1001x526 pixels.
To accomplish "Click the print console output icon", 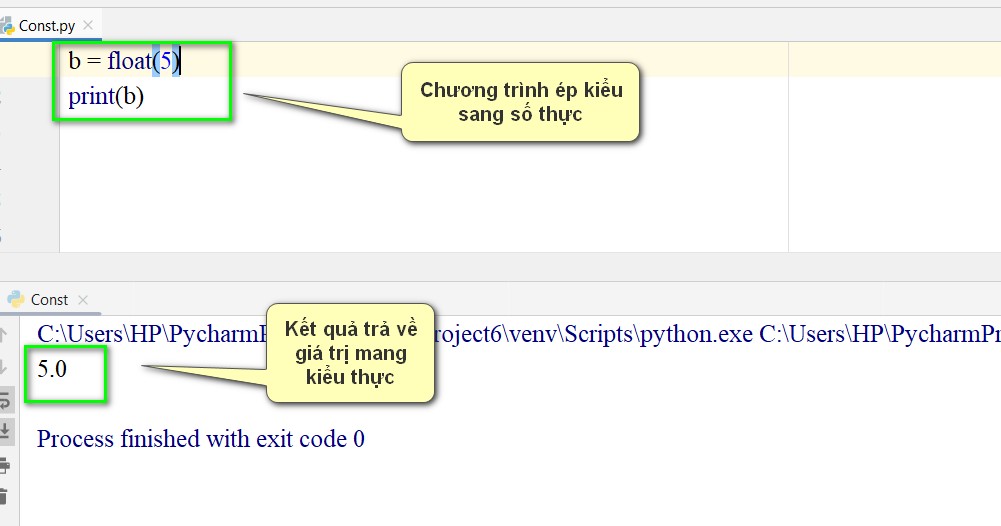I will point(4,464).
